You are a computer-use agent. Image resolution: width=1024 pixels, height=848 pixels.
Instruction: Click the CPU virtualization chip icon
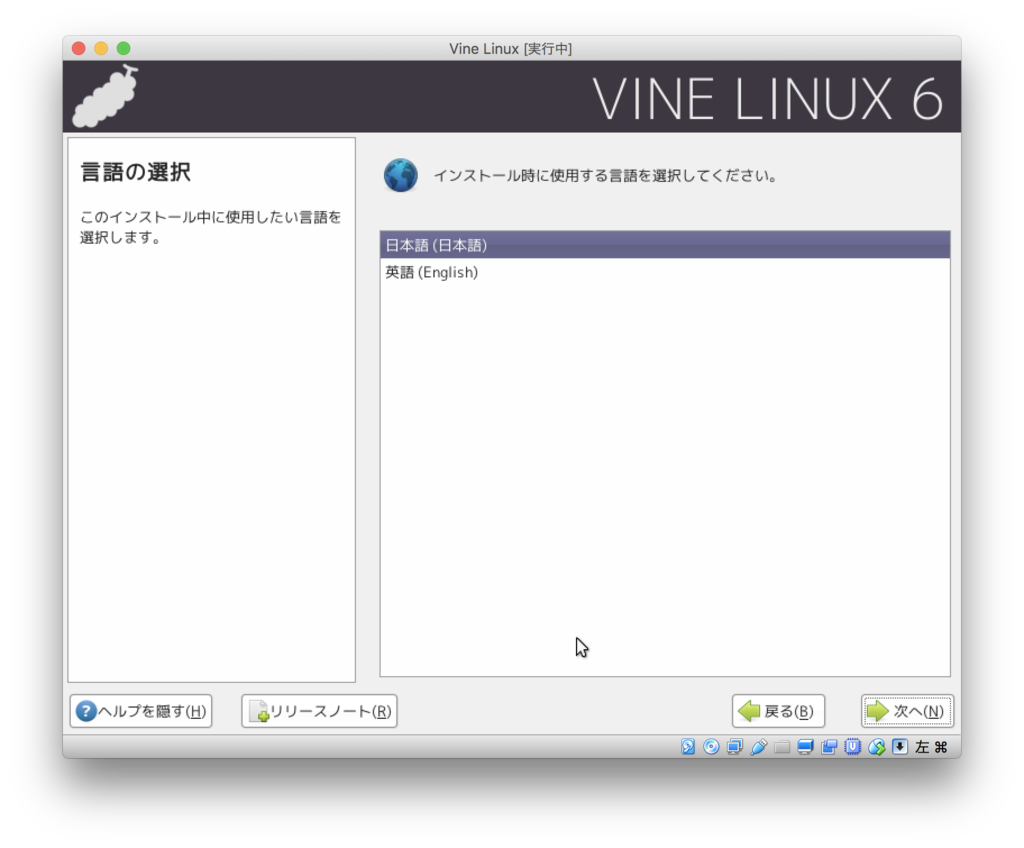[x=852, y=747]
